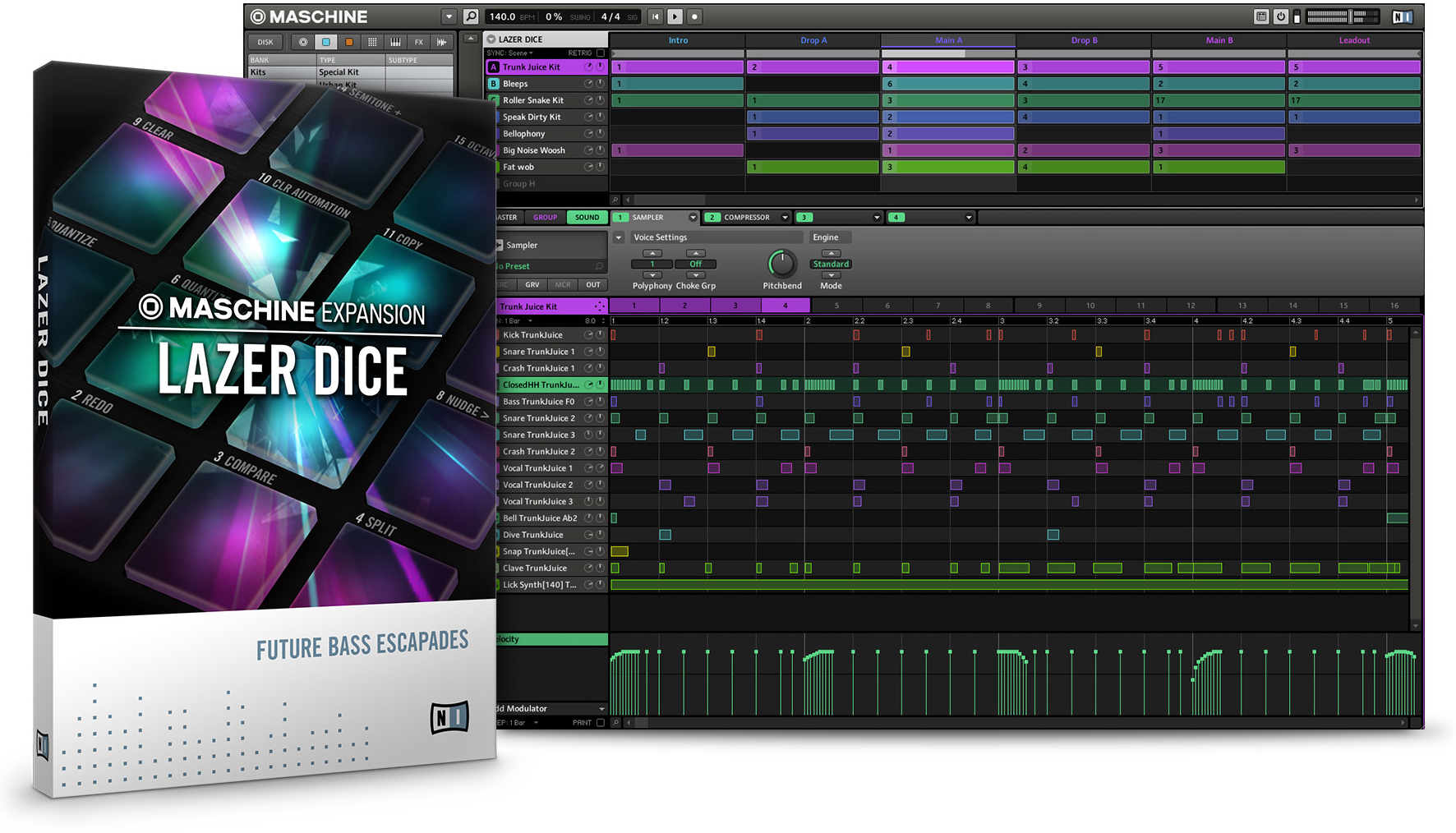Screen dimensions: 1456x833
Task: Select the Main A scene tab
Action: [x=948, y=40]
